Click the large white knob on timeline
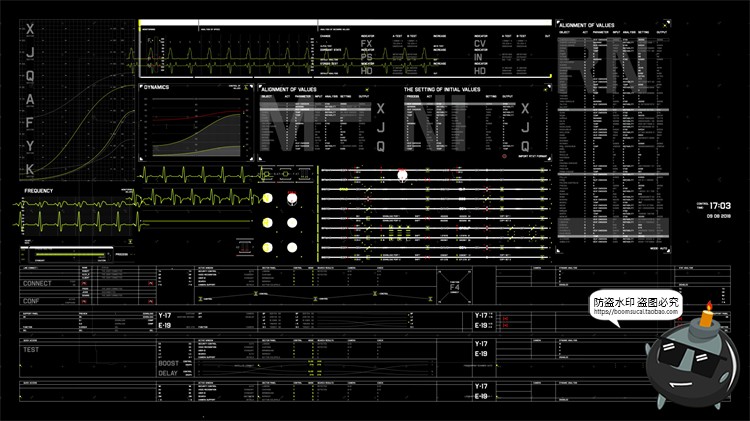Image resolution: width=750 pixels, height=421 pixels. coord(404,174)
